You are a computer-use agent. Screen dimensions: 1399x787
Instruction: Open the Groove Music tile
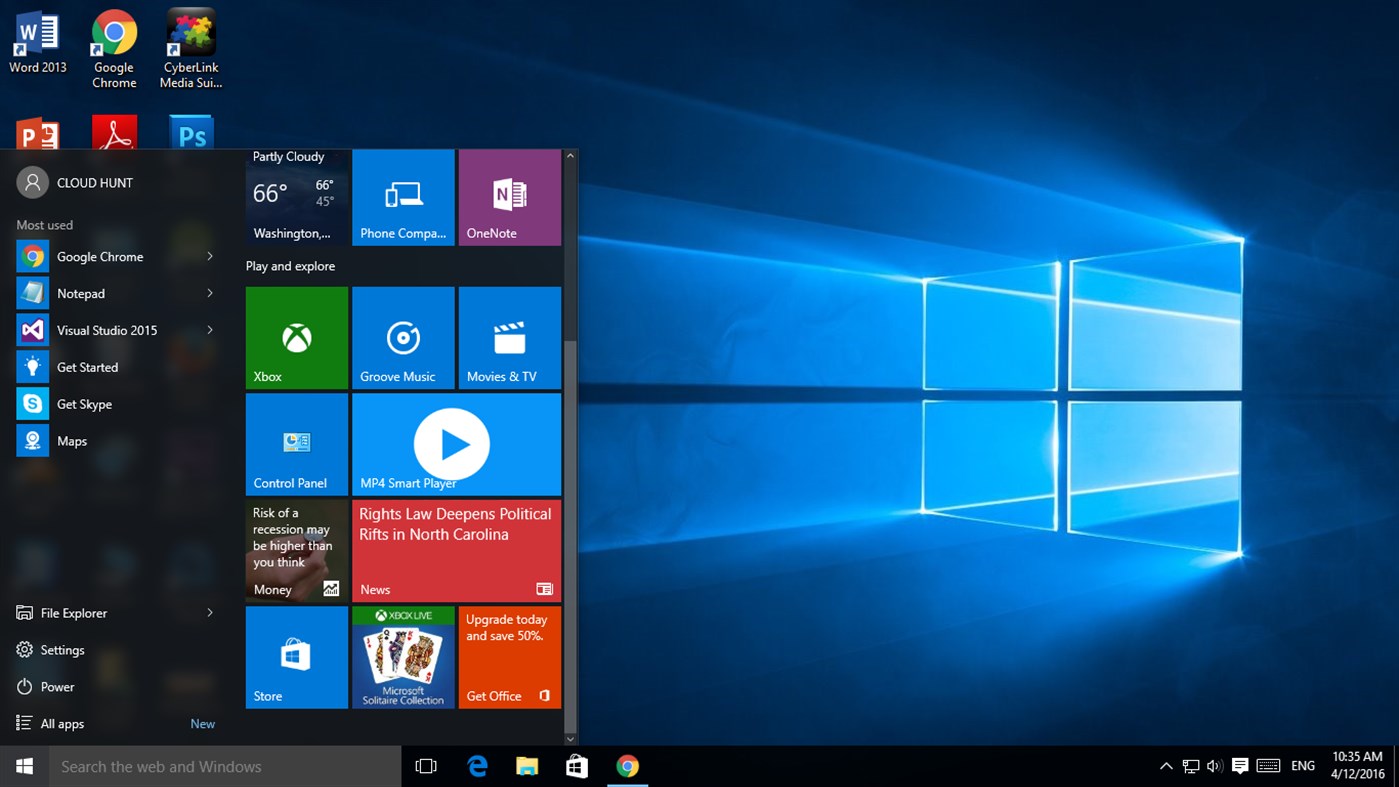point(404,338)
